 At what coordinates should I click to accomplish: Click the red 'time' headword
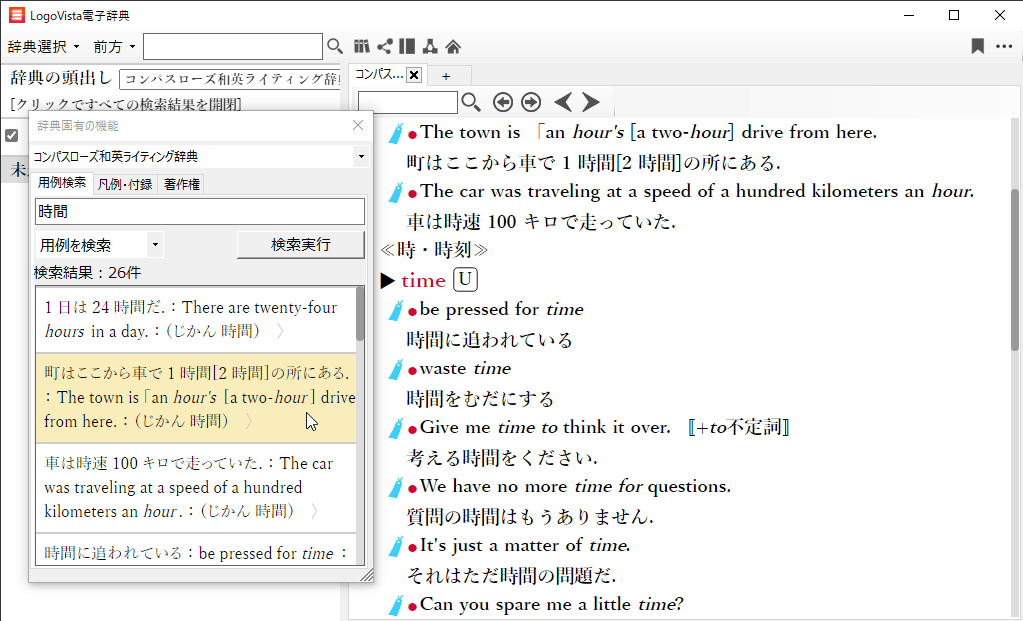coord(423,280)
